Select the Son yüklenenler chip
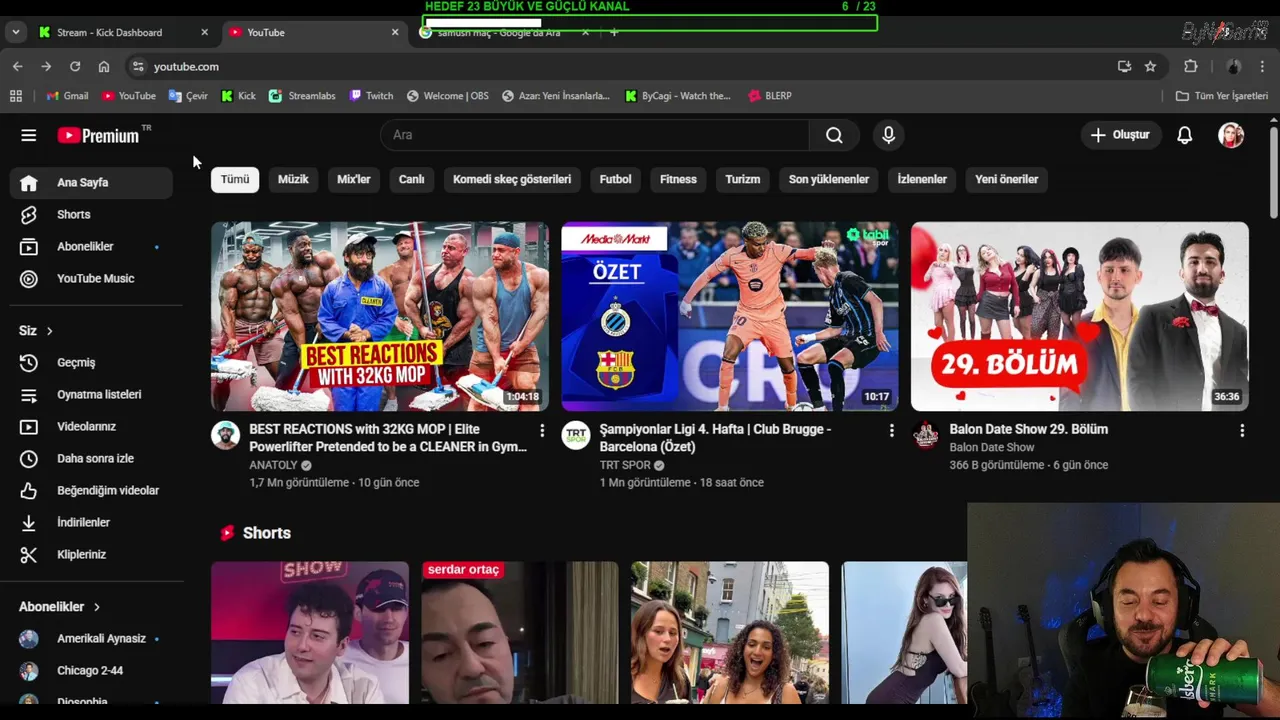 point(829,180)
